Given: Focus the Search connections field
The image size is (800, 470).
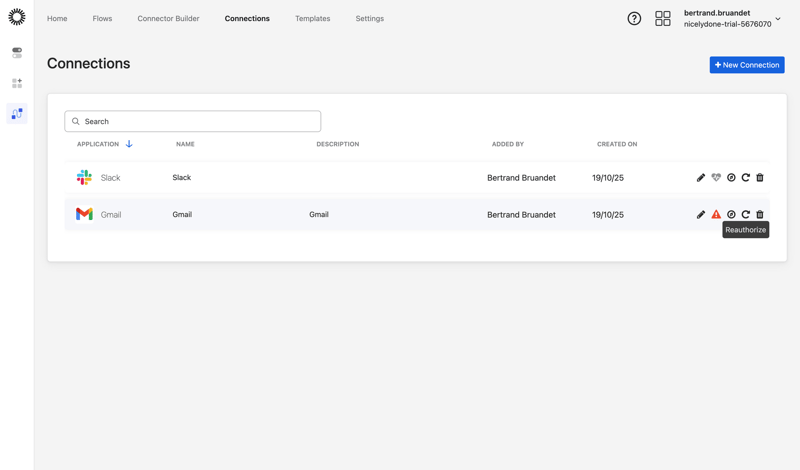Looking at the screenshot, I should tap(193, 121).
